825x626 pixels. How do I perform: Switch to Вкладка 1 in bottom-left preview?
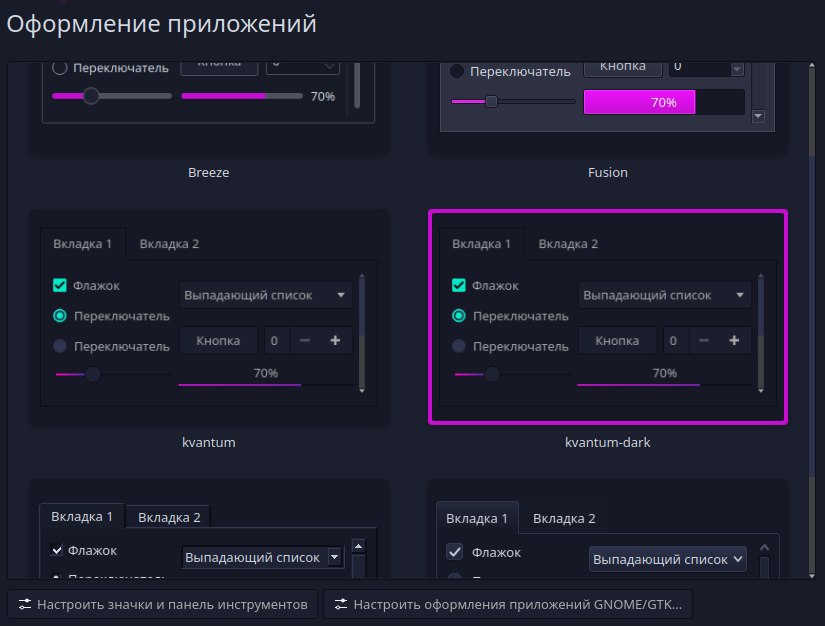pos(82,517)
